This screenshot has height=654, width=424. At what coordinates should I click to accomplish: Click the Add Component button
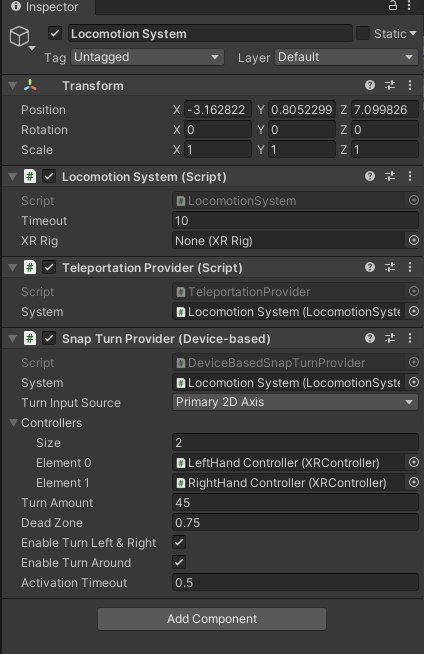[x=212, y=619]
